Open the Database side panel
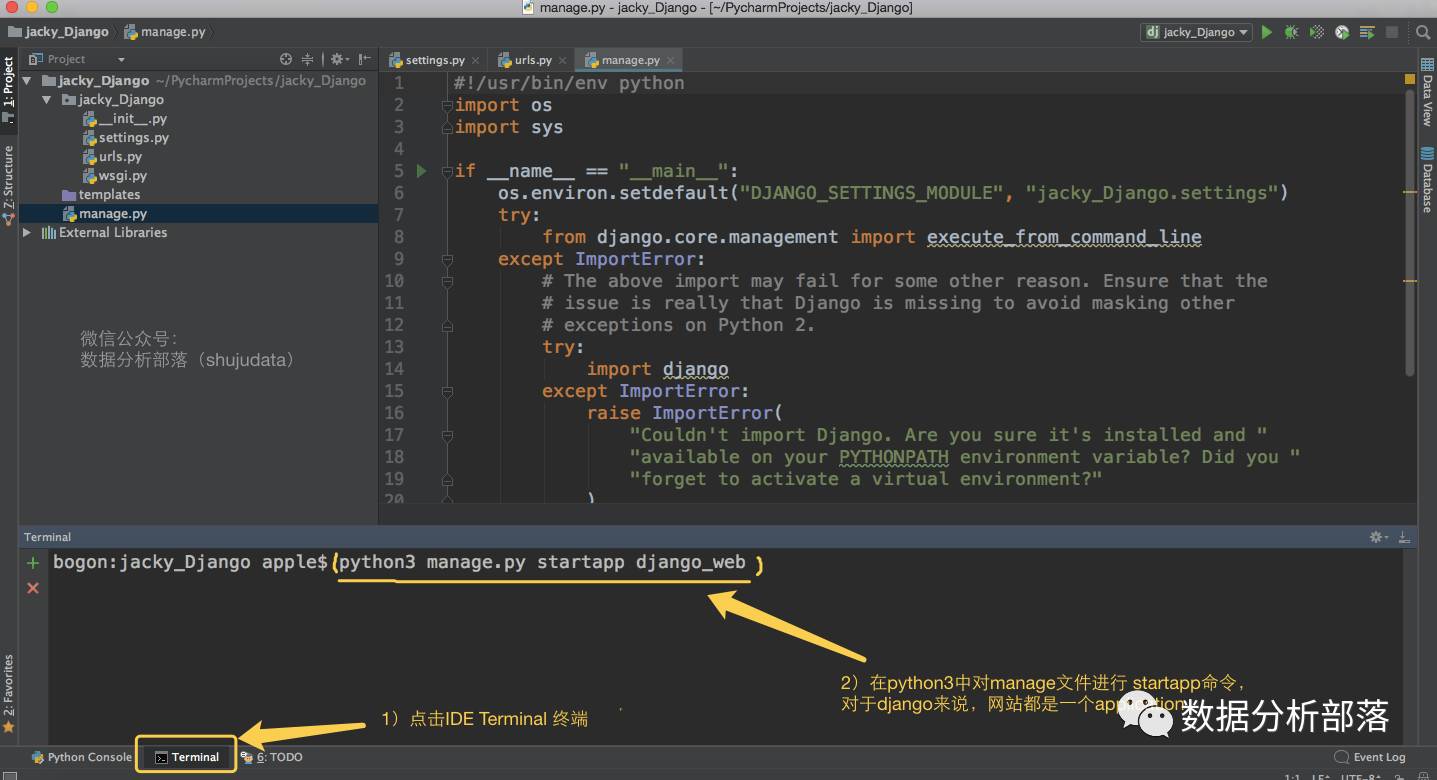 pyautogui.click(x=1427, y=180)
